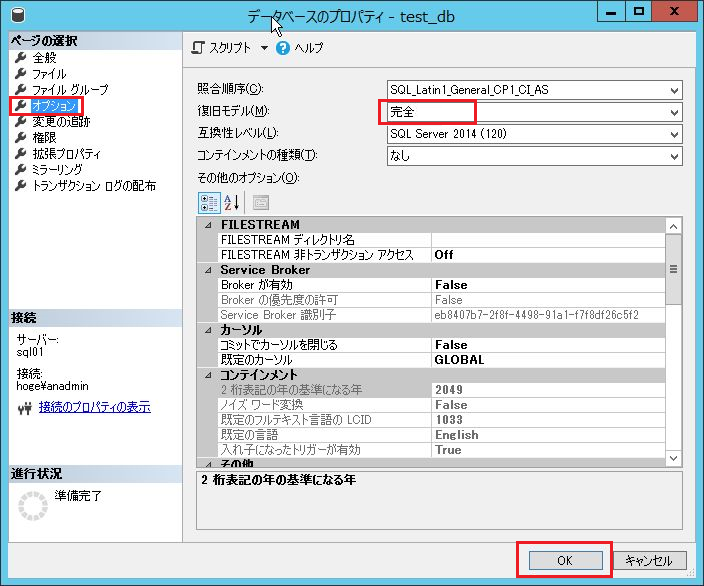Viewport: 704px width, 586px height.
Task: Click the property pages icon in grid toolbar
Action: [260, 202]
